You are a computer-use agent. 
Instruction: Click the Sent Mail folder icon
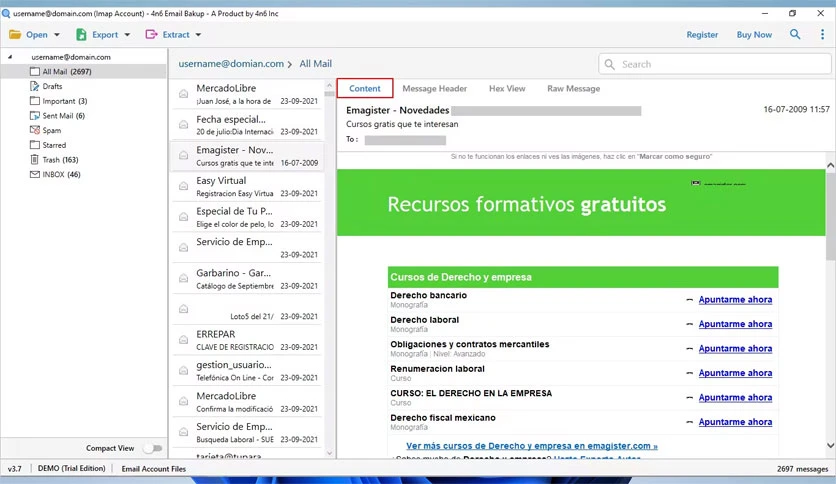35,116
